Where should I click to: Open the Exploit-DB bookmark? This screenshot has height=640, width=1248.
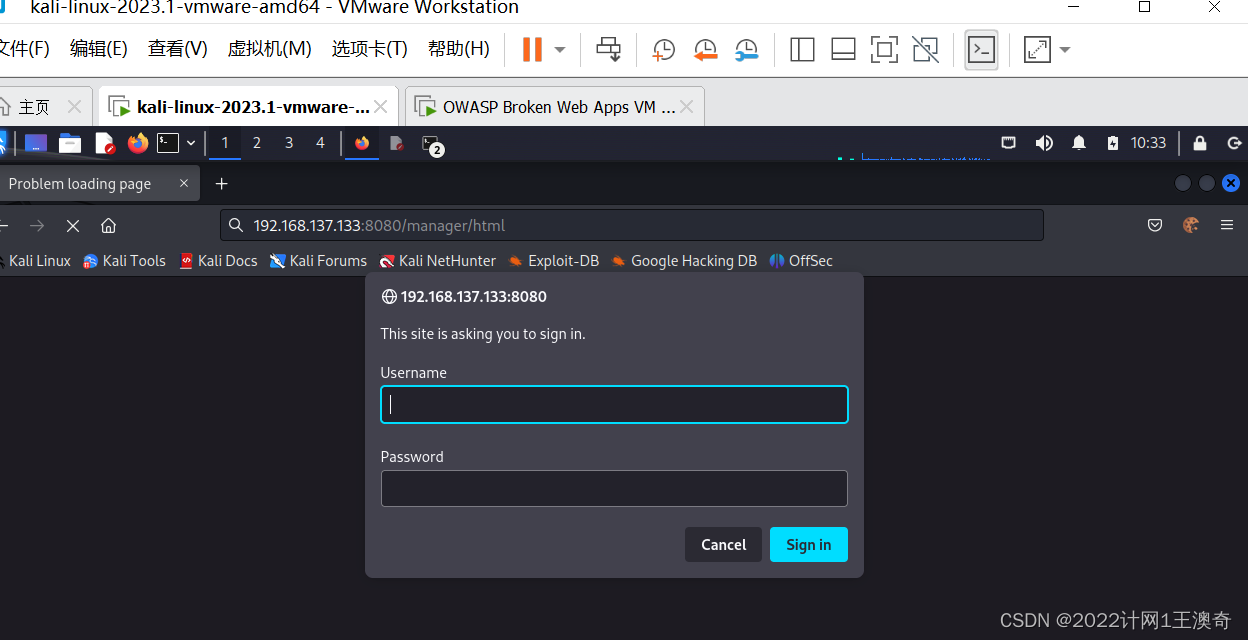tap(553, 261)
